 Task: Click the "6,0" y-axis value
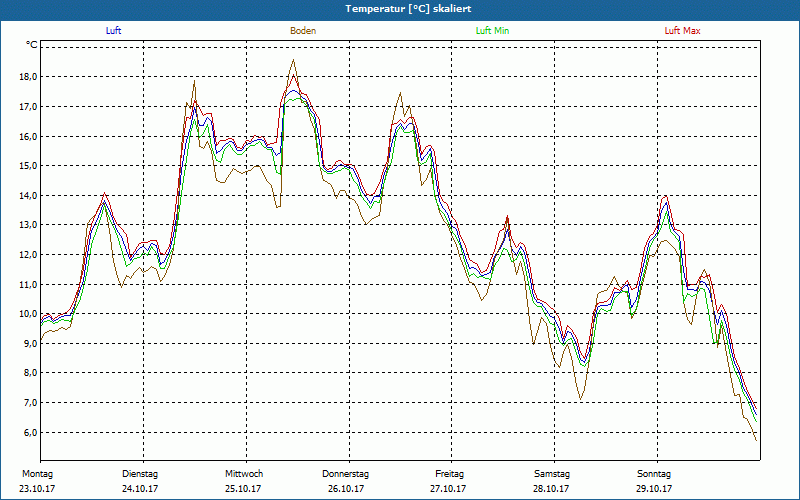(31, 432)
